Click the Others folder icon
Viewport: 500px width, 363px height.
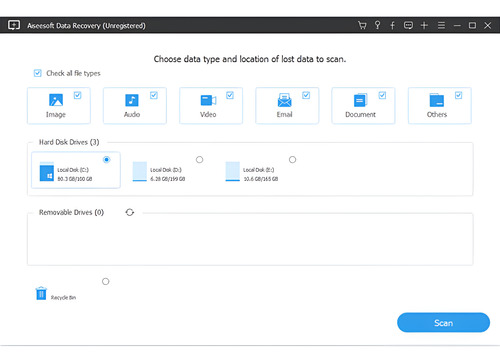(437, 100)
